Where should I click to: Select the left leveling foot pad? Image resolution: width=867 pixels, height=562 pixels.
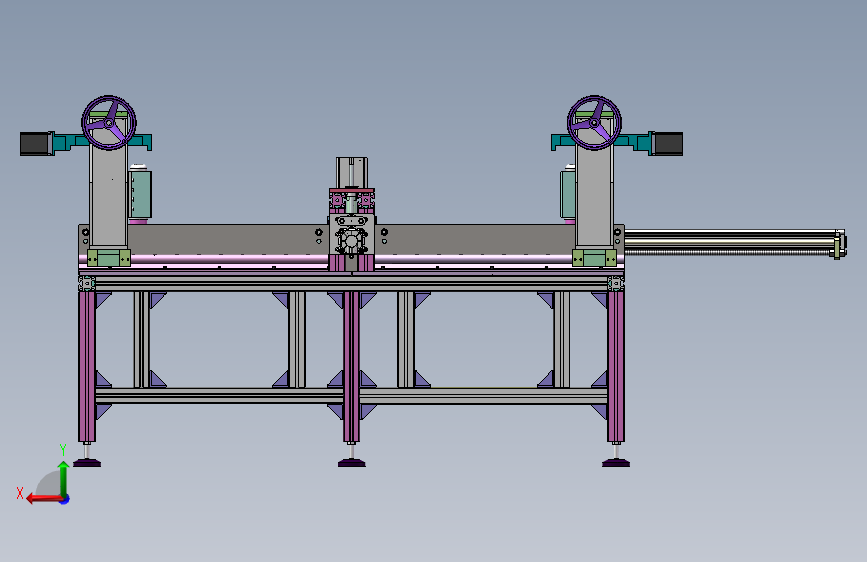click(87, 462)
